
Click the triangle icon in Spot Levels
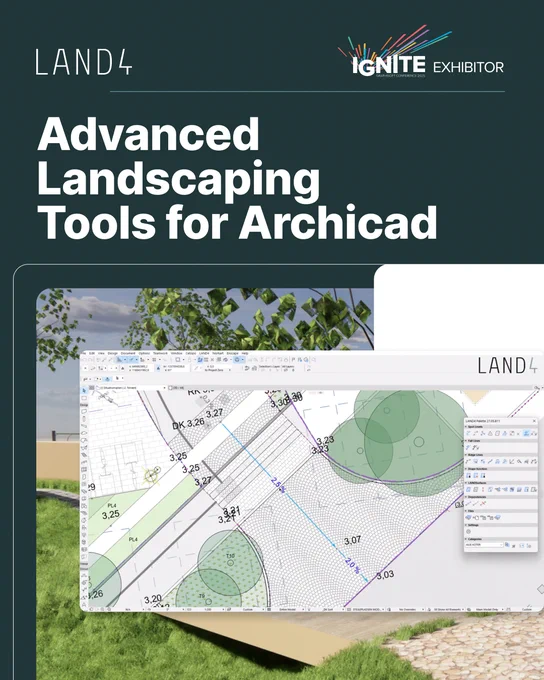point(490,433)
